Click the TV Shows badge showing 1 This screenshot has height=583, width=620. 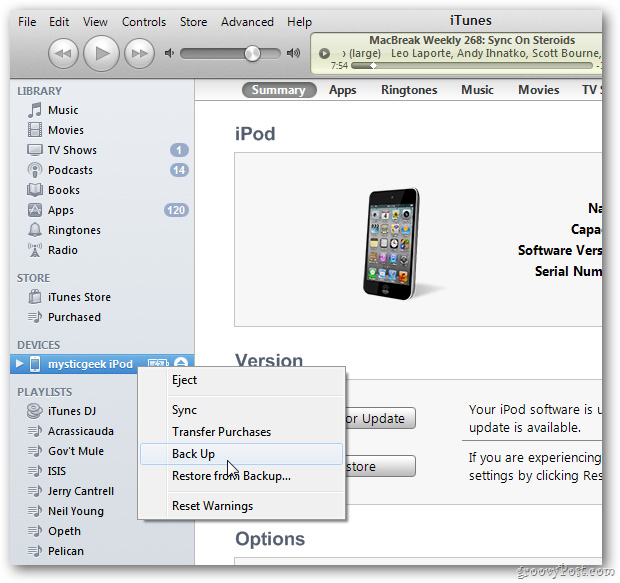(179, 150)
